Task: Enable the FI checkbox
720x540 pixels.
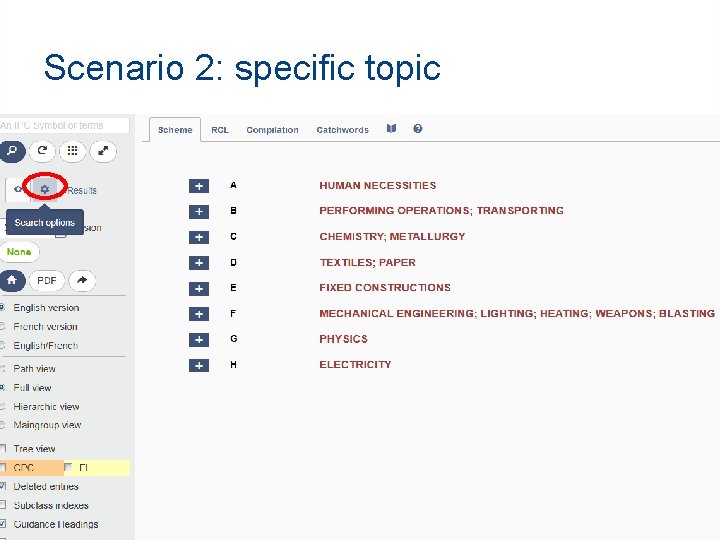Action: pos(68,467)
